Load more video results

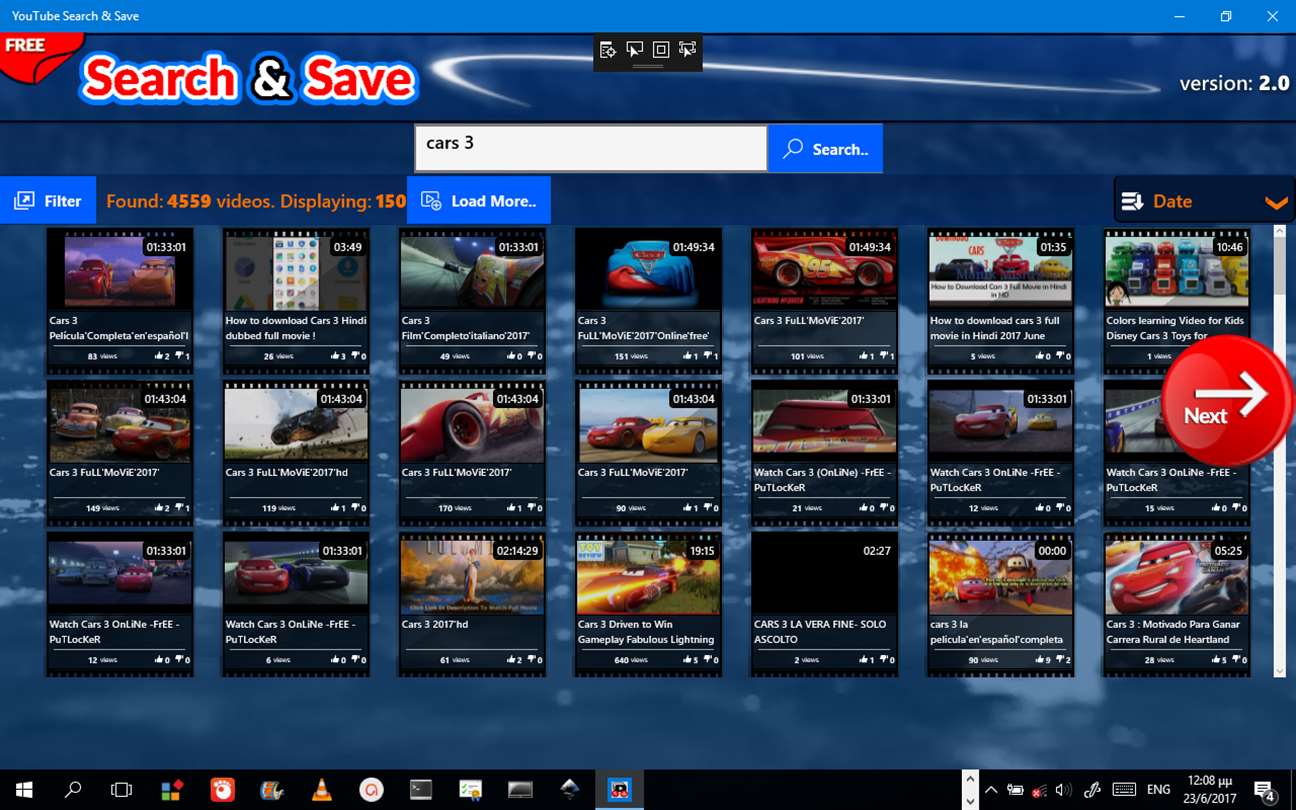pyautogui.click(x=479, y=201)
